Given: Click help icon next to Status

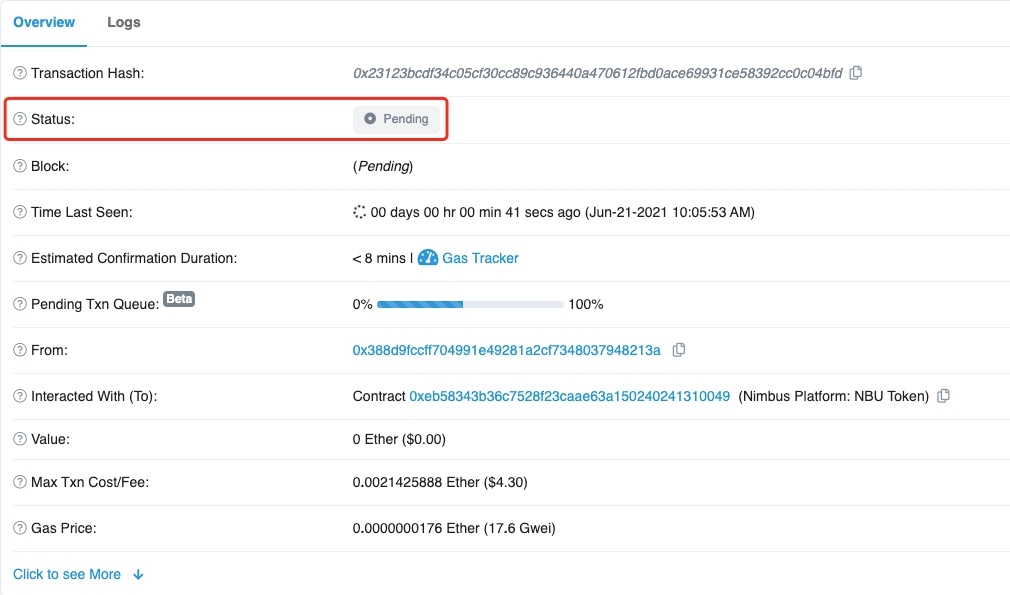Looking at the screenshot, I should pyautogui.click(x=20, y=119).
